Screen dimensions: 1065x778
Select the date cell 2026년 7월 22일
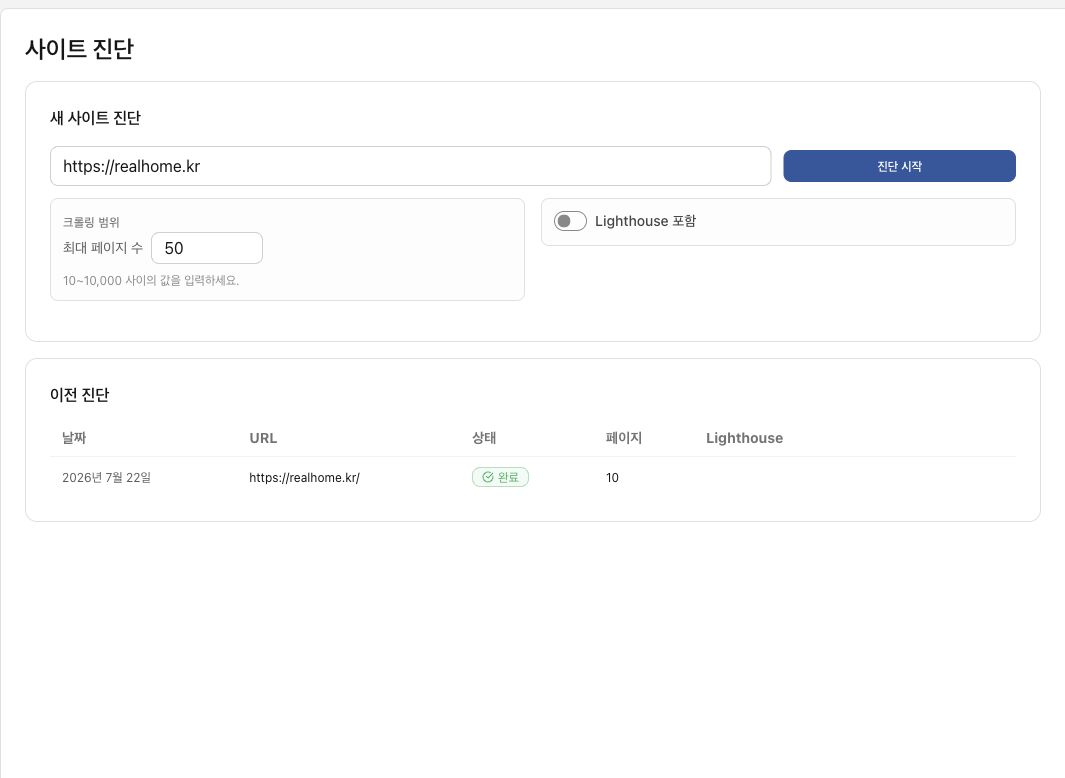[106, 478]
